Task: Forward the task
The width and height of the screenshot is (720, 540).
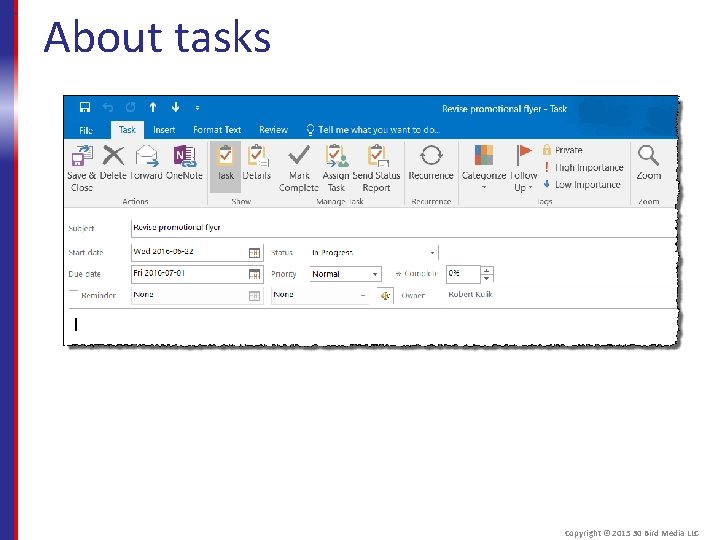Action: click(x=146, y=162)
